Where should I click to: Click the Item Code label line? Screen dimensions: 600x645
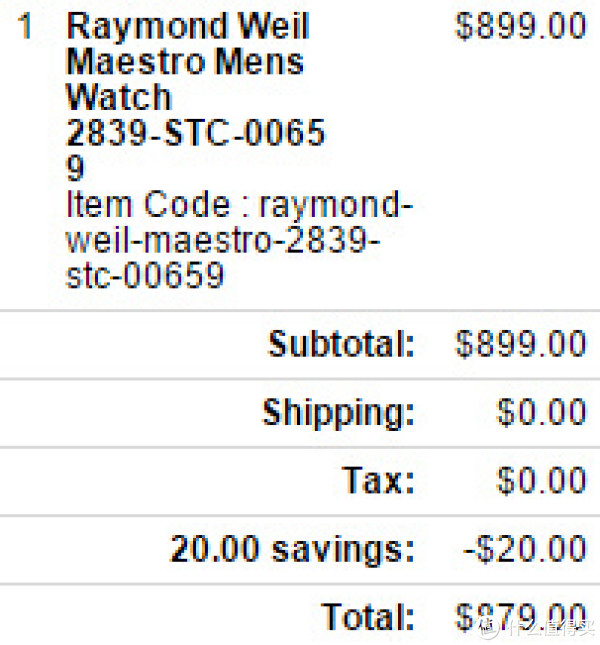click(x=239, y=204)
